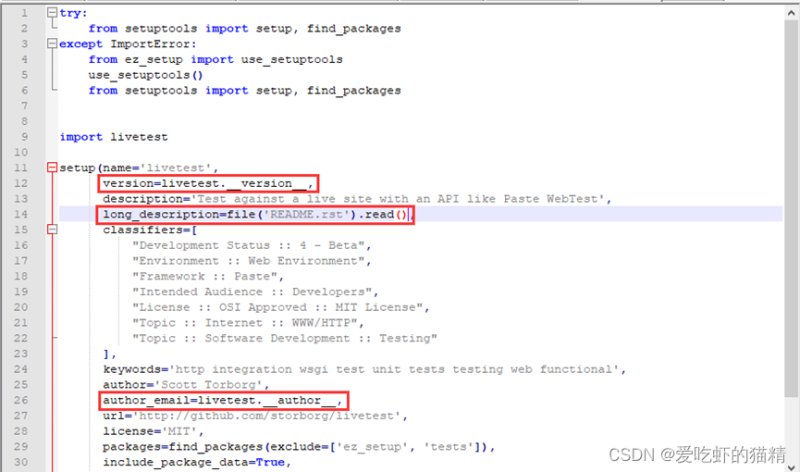Click the description='Test against a live site' line

pyautogui.click(x=357, y=199)
